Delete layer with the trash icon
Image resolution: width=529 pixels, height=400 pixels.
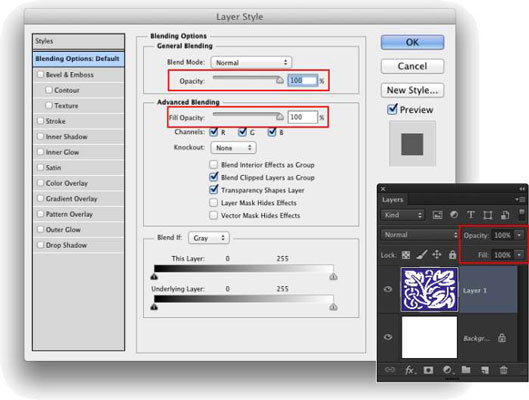click(x=503, y=370)
